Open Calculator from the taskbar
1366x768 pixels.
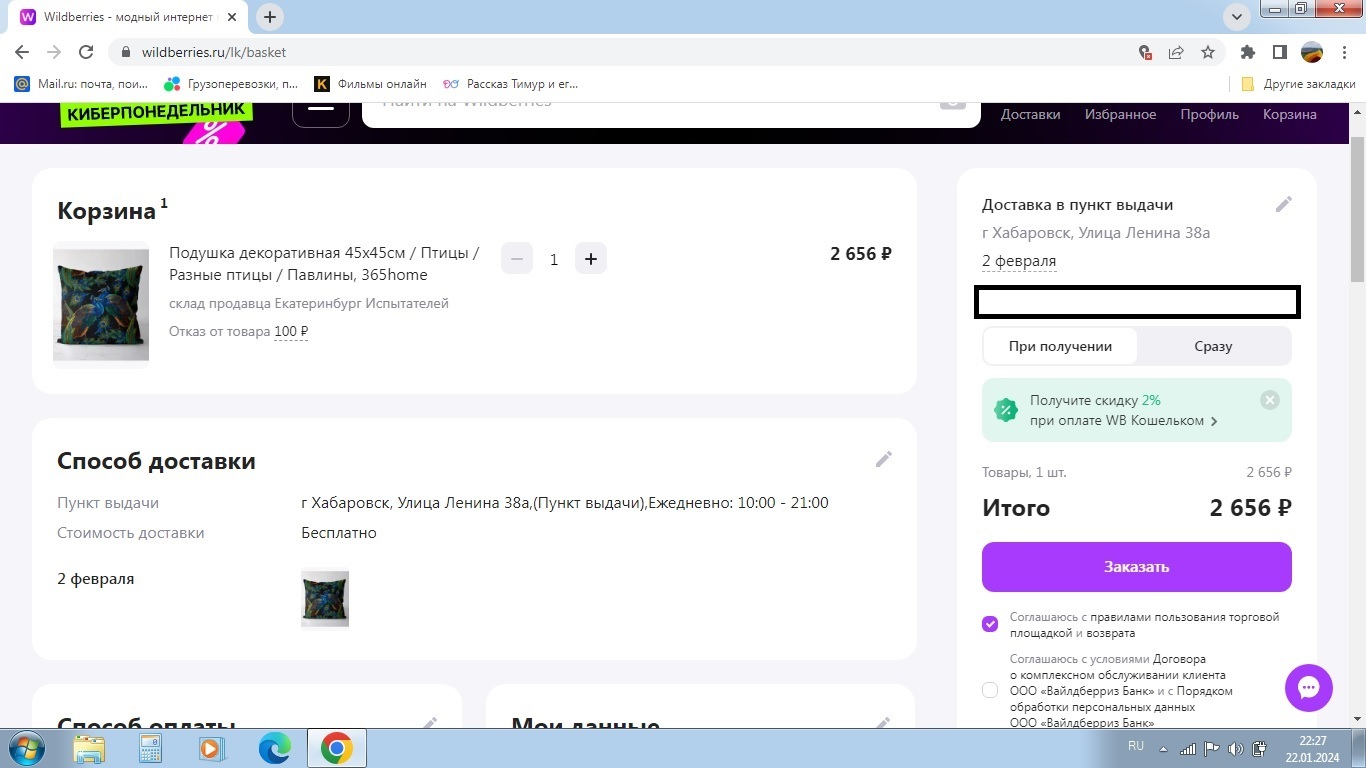click(150, 748)
